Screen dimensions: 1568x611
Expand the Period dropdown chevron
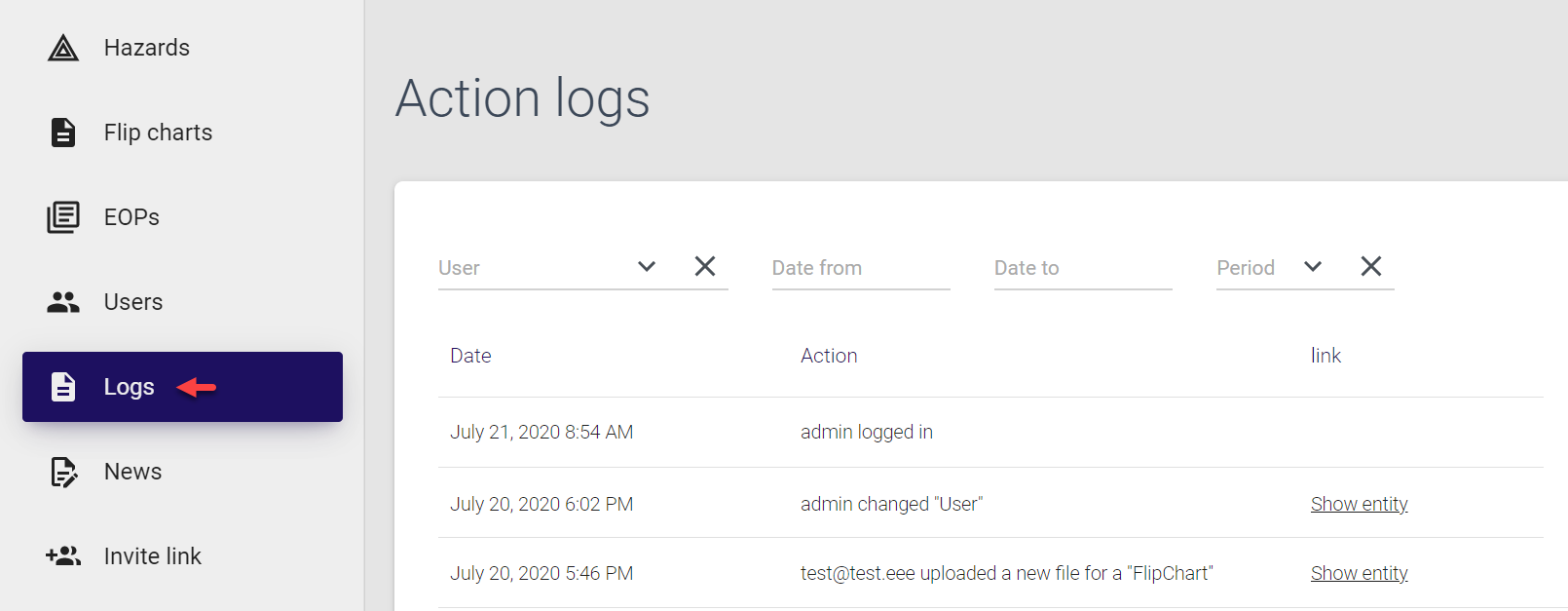click(x=1313, y=266)
